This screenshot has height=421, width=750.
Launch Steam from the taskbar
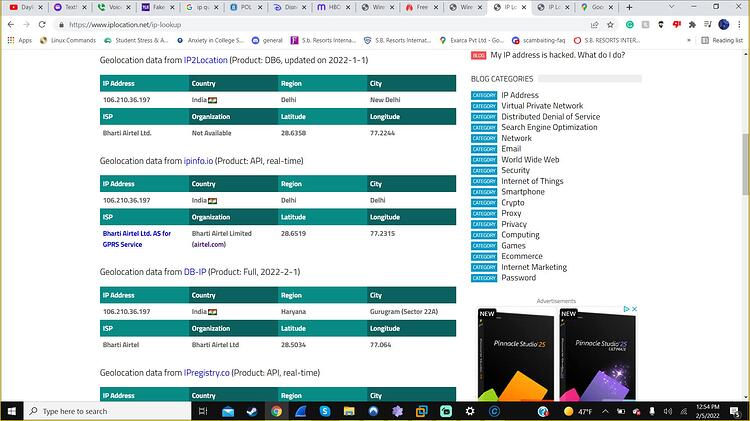(252, 411)
